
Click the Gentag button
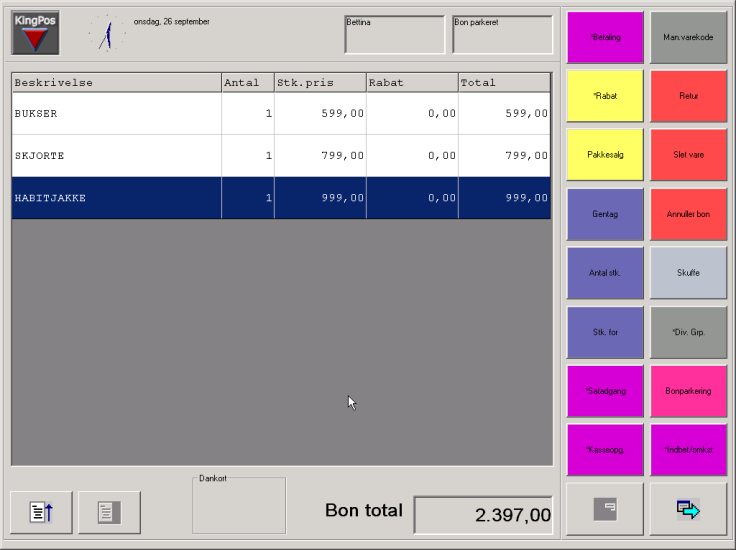pyautogui.click(x=605, y=214)
